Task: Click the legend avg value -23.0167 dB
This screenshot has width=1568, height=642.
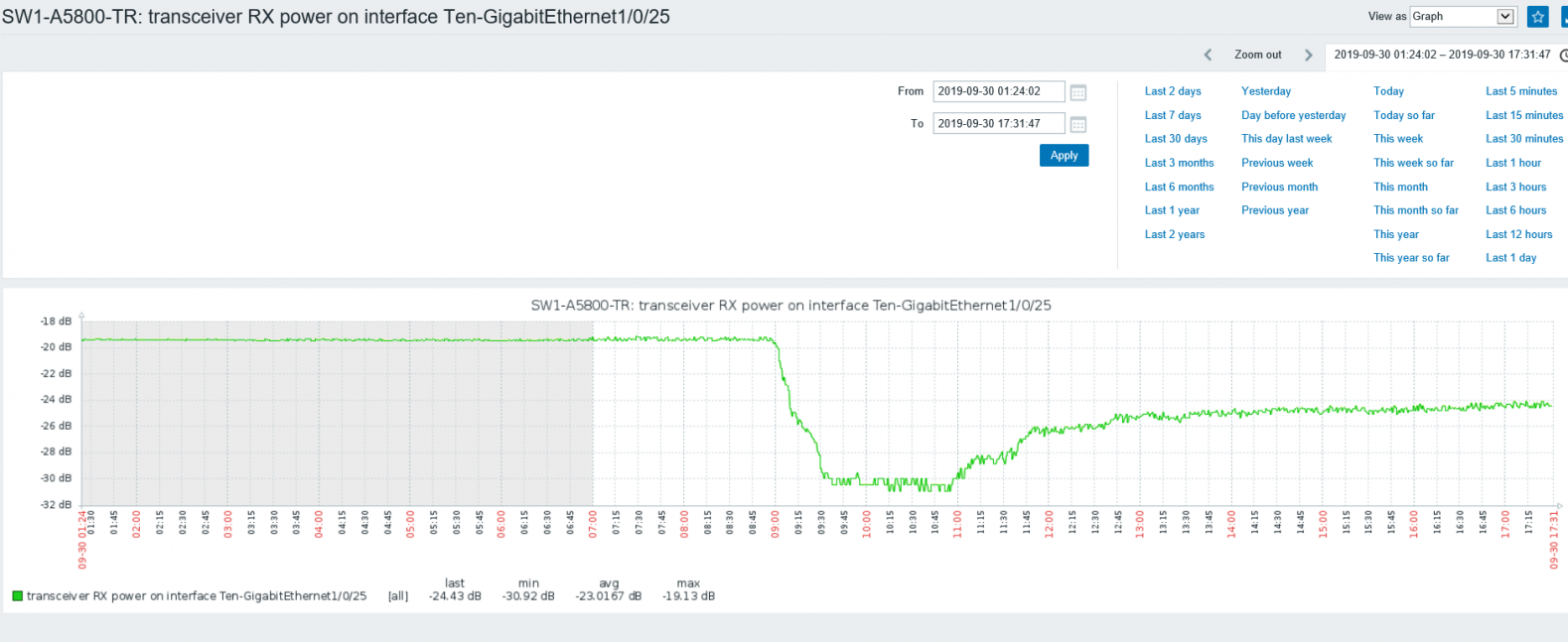Action: pyautogui.click(x=609, y=596)
